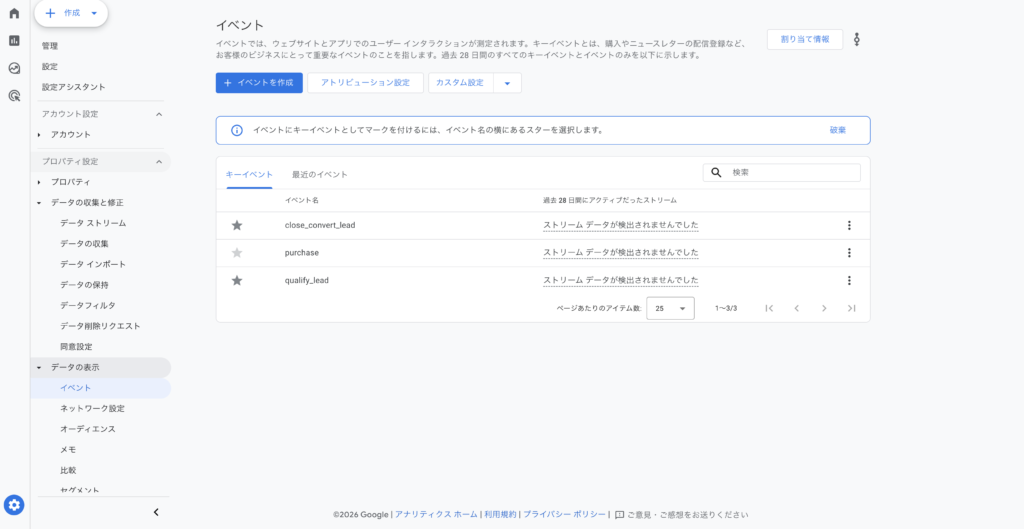Click the イベントを作成 button

point(259,83)
